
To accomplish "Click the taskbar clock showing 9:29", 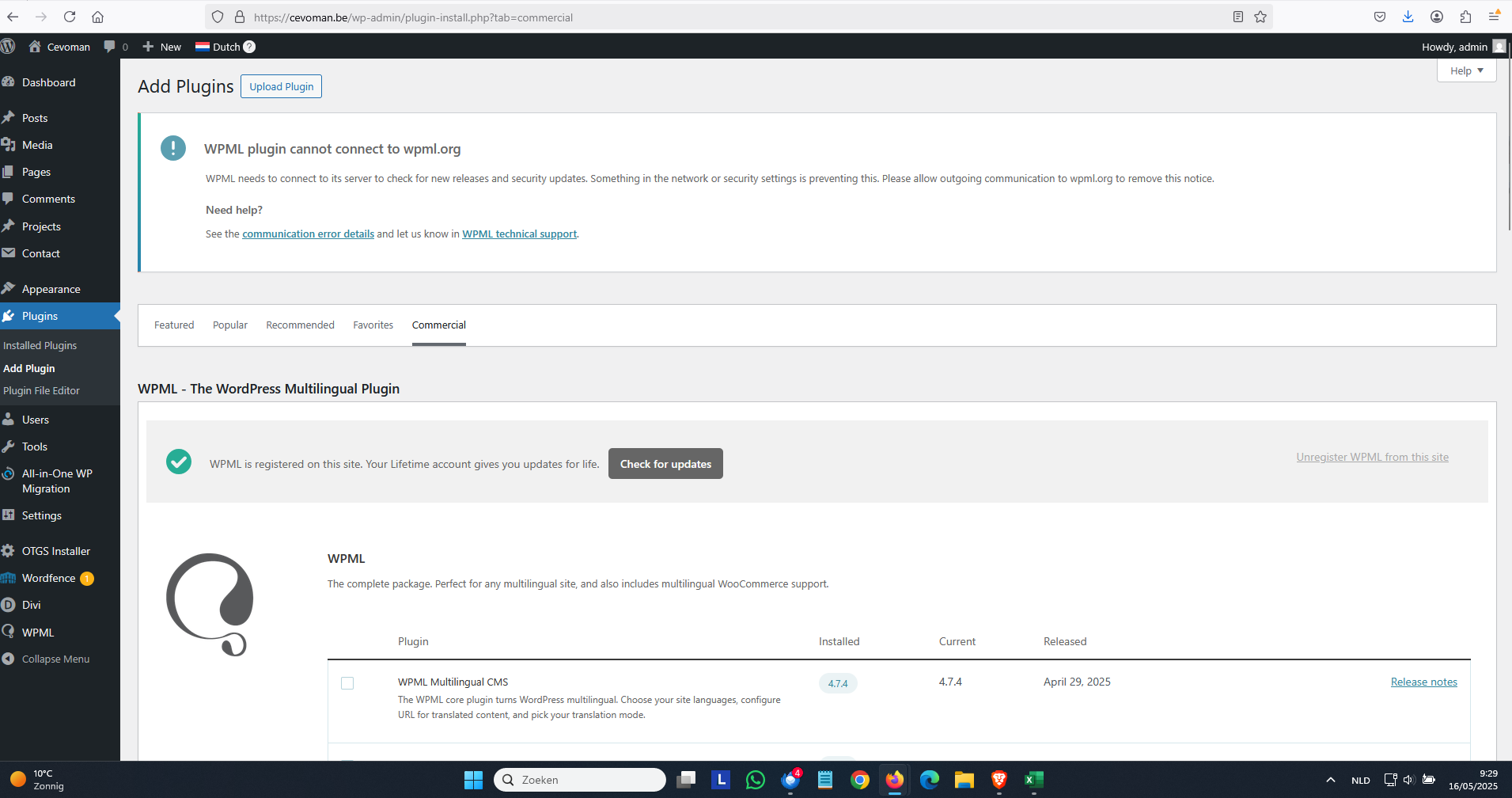I will coord(1473,780).
